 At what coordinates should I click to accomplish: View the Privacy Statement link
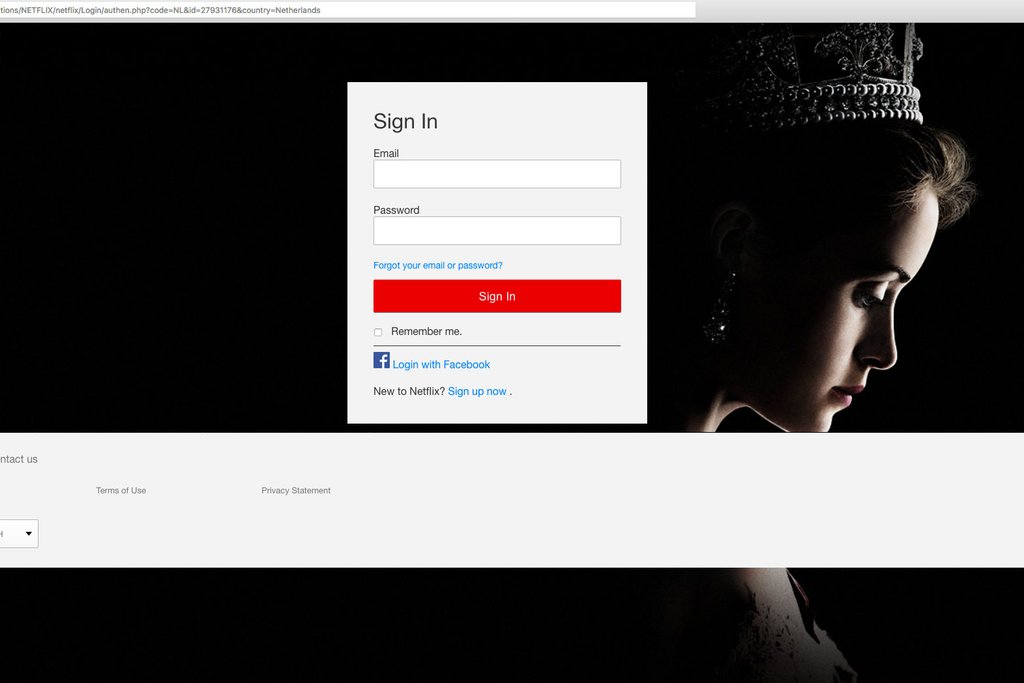(296, 491)
